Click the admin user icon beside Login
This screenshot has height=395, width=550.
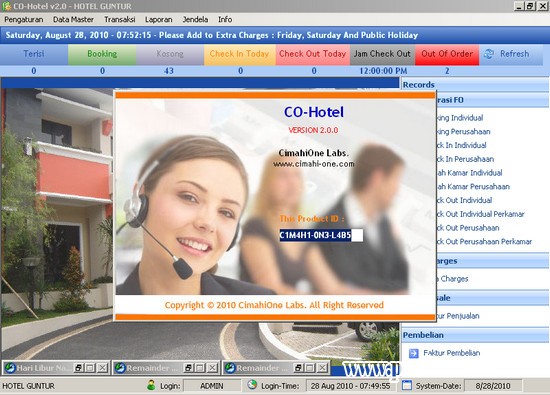(x=151, y=385)
